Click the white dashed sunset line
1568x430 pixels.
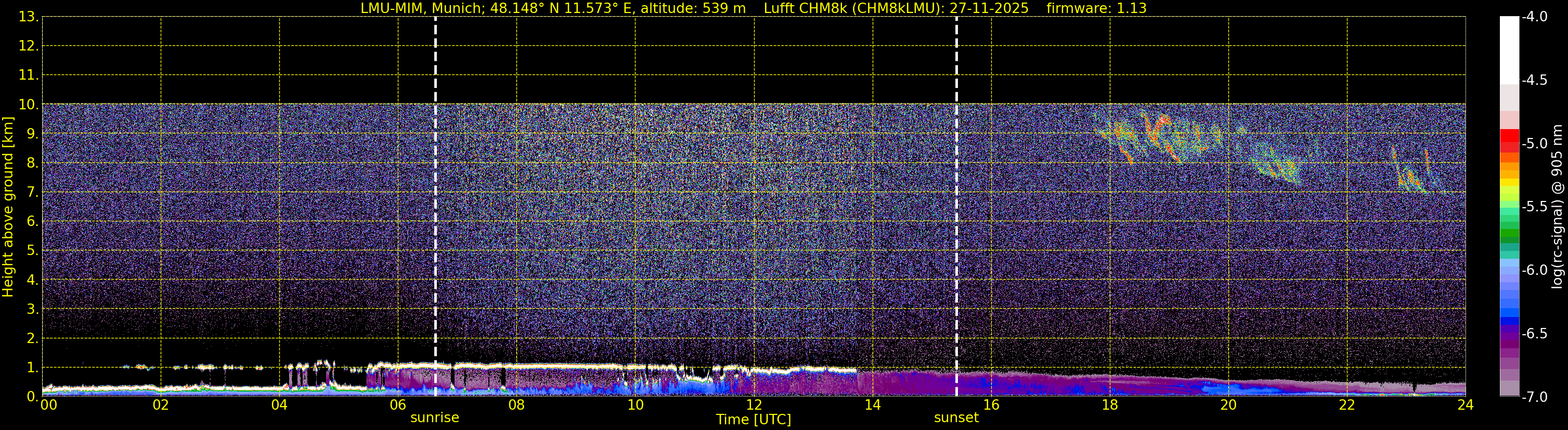point(956,207)
